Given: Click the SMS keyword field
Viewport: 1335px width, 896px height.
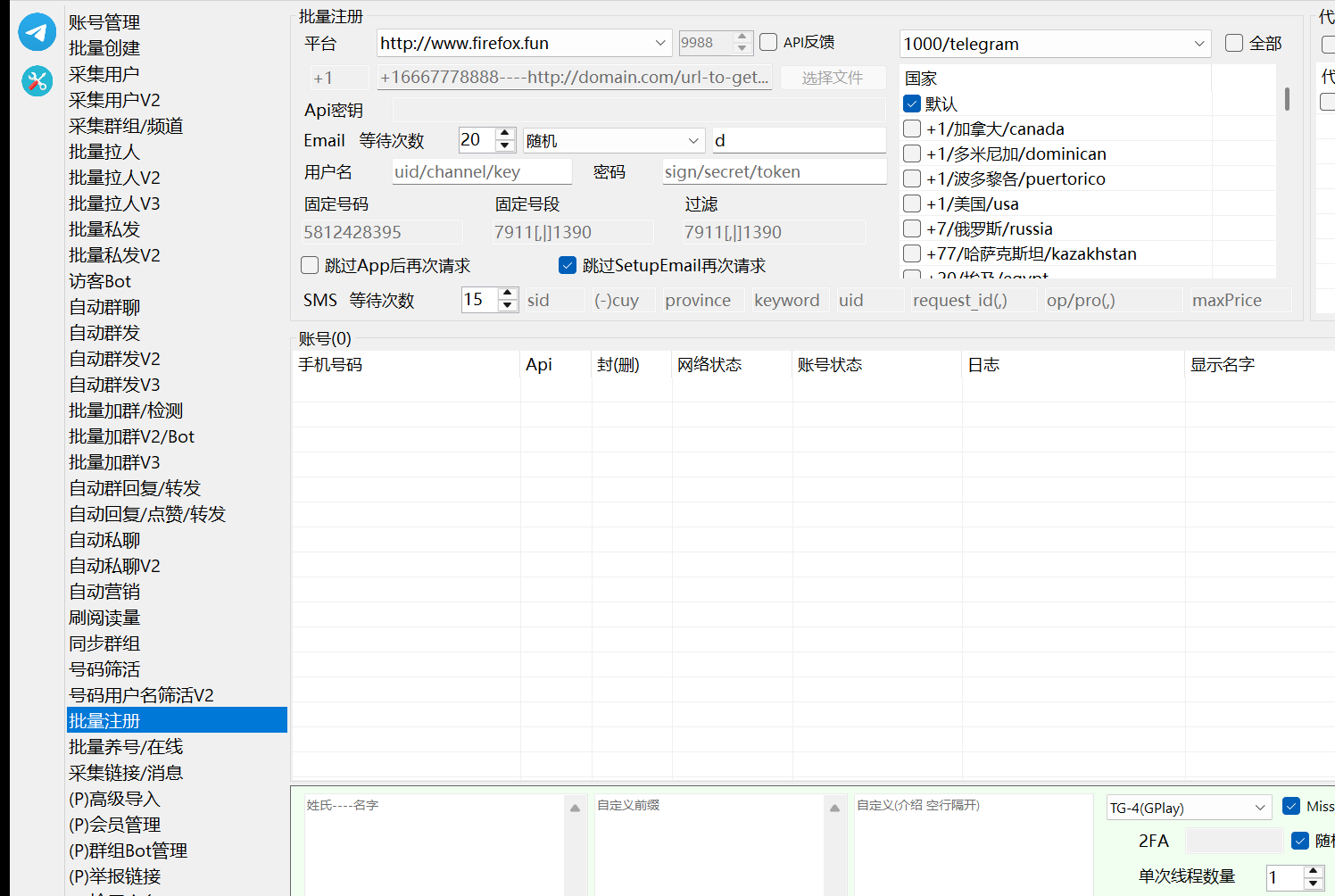Looking at the screenshot, I should 788,300.
